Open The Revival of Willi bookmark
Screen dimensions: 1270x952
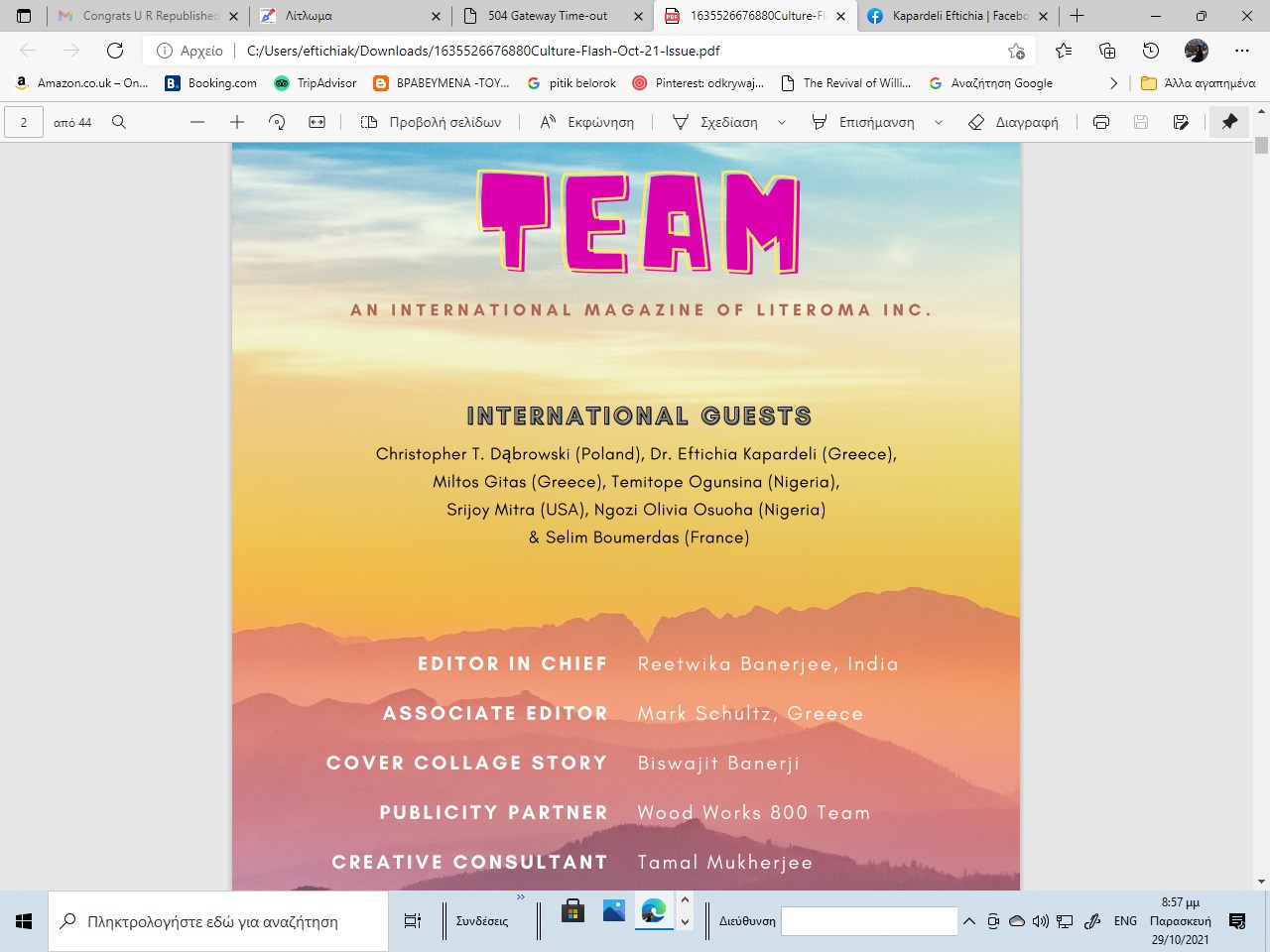pos(845,83)
